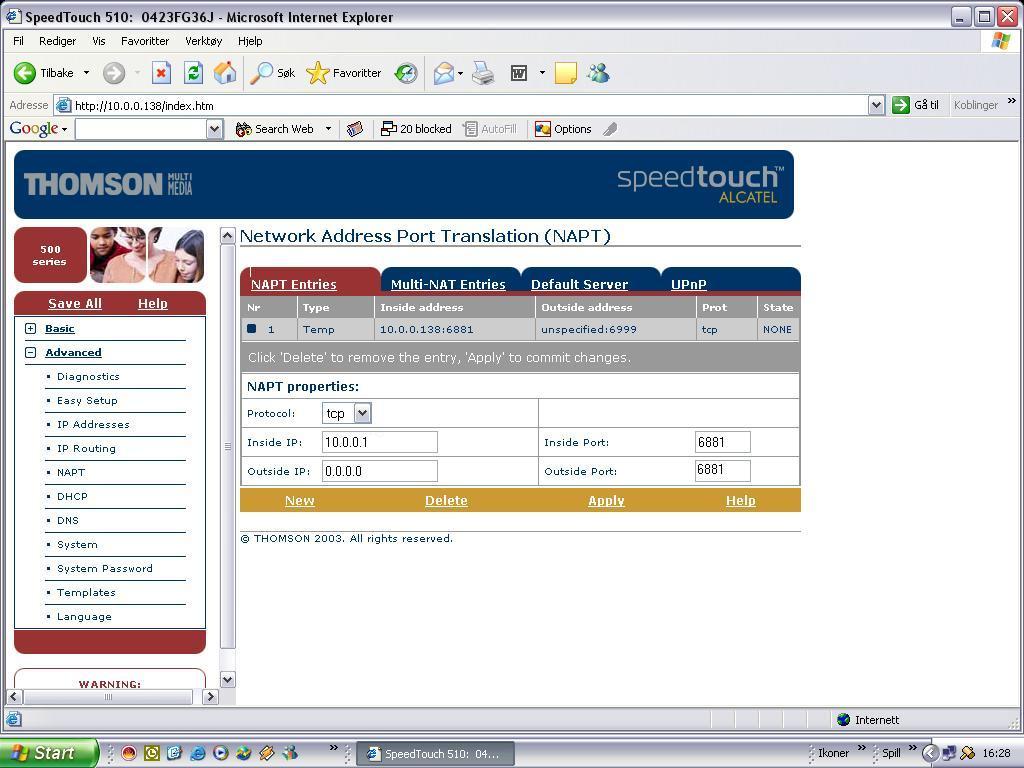Open the Mail envelope icon
Screen dimensions: 1024x768
[444, 73]
